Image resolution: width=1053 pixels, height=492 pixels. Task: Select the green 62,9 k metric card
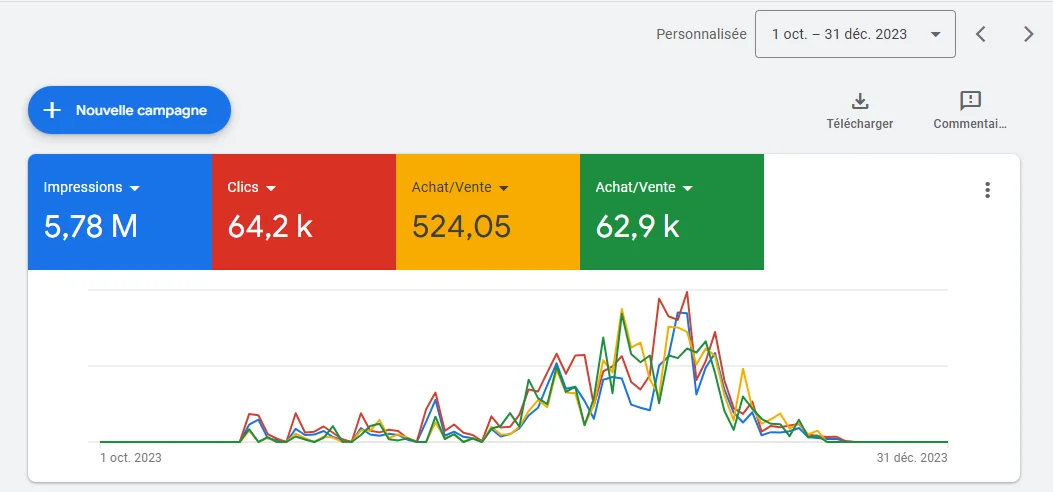672,212
